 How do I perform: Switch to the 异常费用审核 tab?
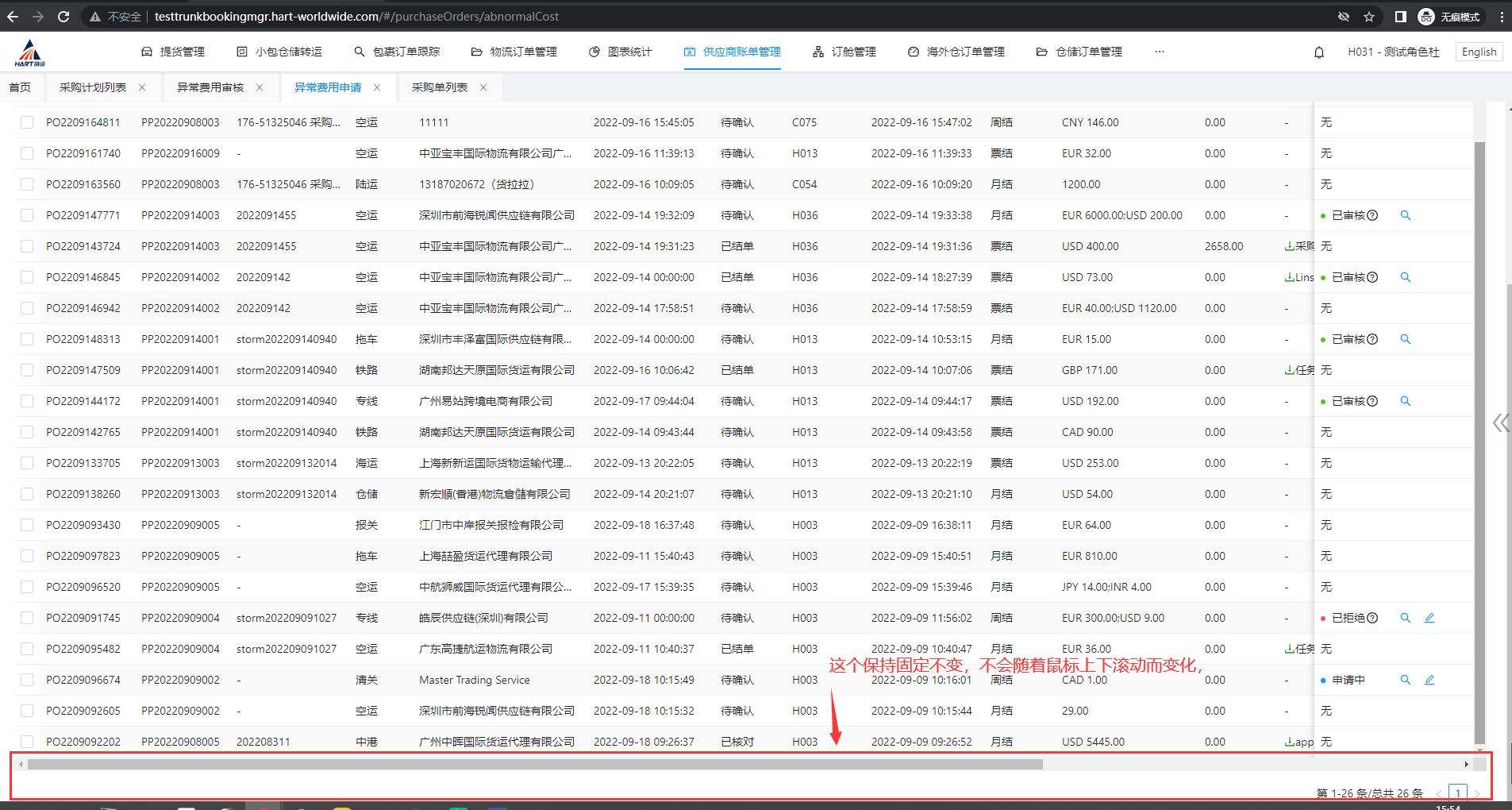(210, 87)
